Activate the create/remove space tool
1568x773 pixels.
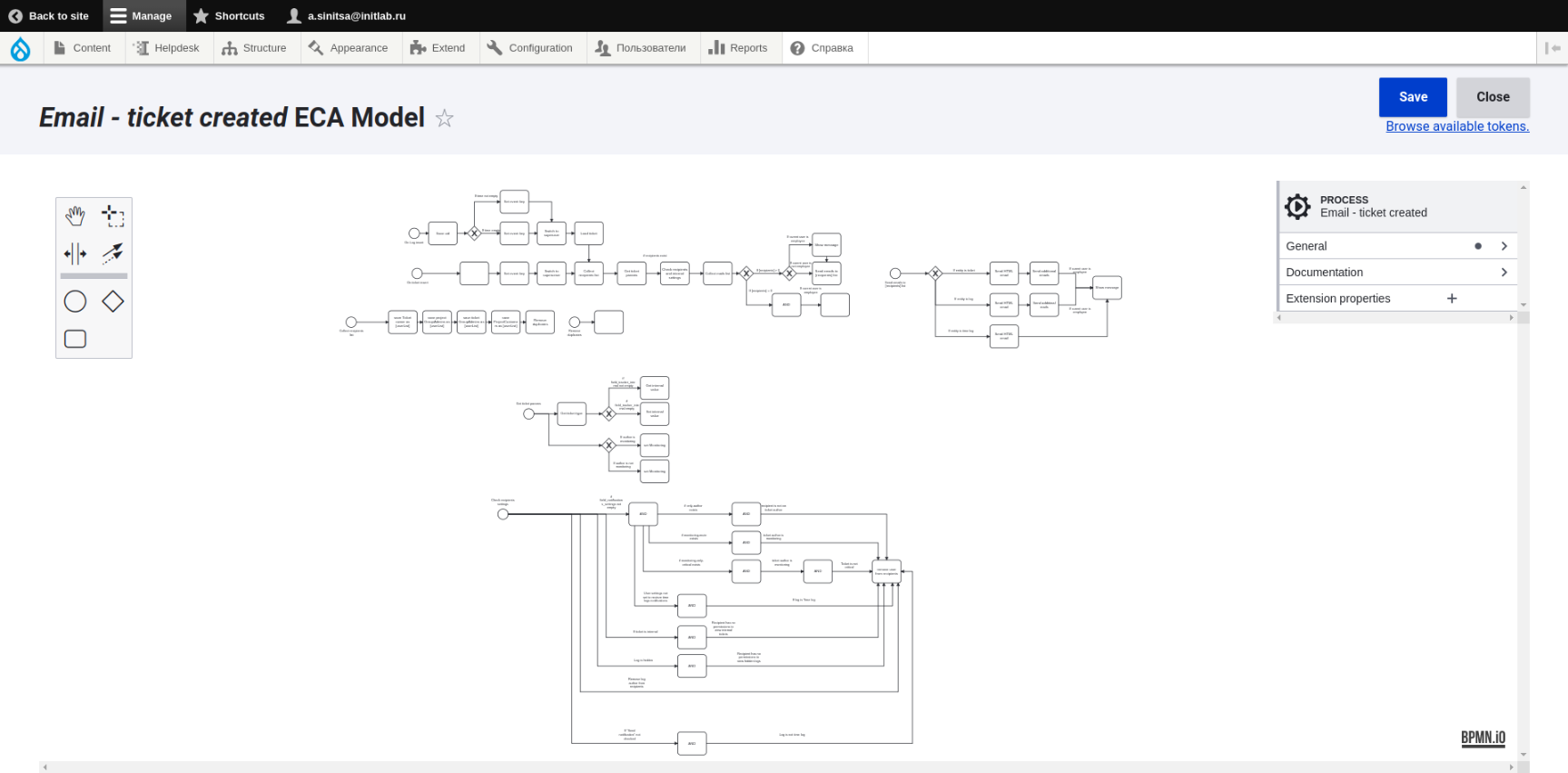(x=75, y=253)
